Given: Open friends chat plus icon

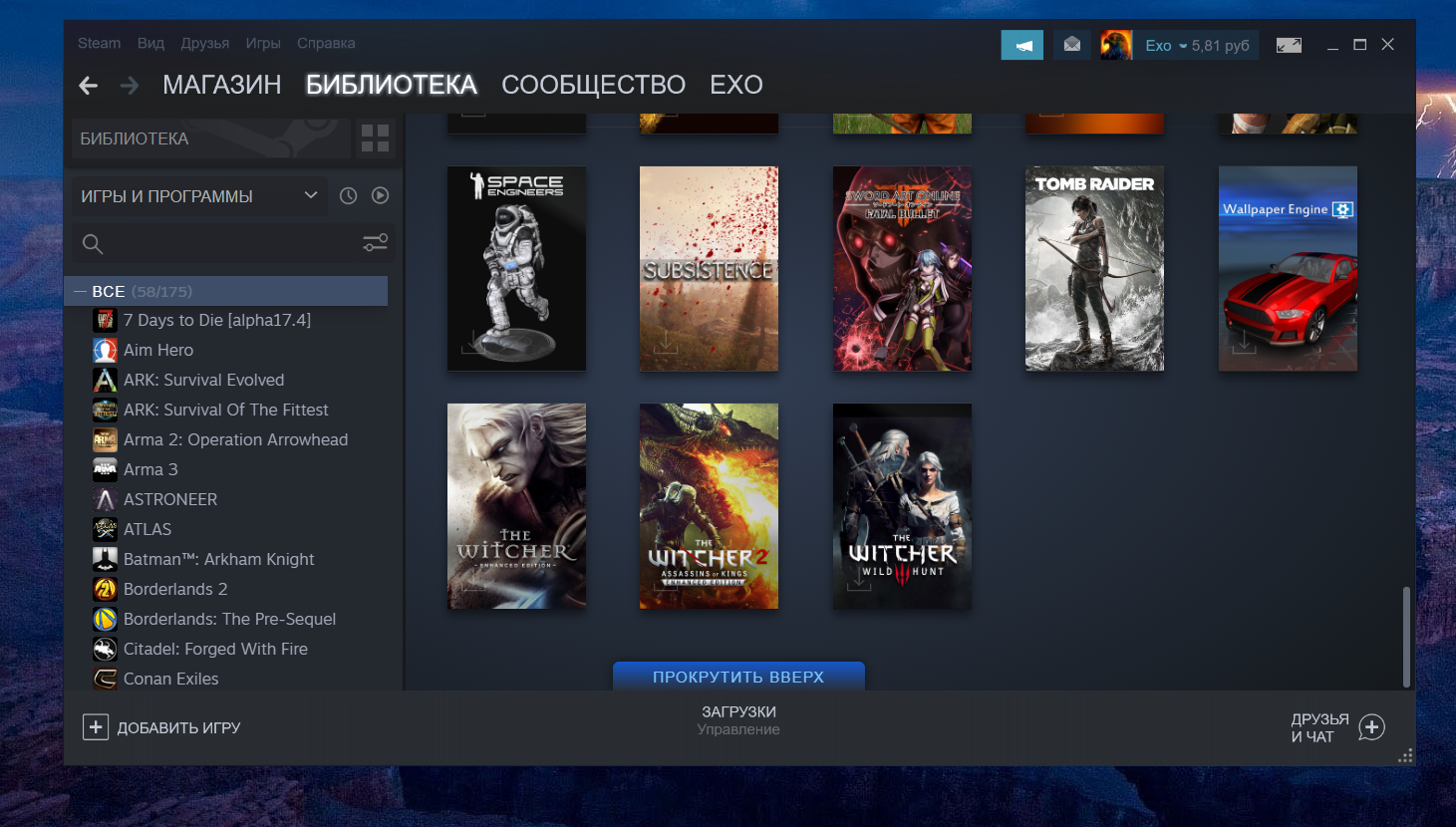Looking at the screenshot, I should pos(1372,727).
